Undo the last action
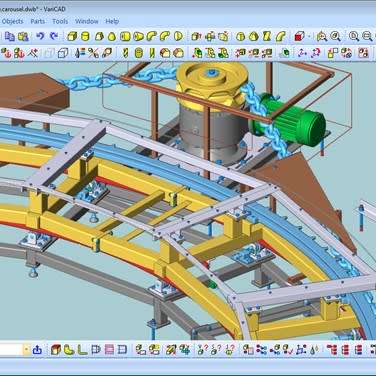 click(40, 36)
